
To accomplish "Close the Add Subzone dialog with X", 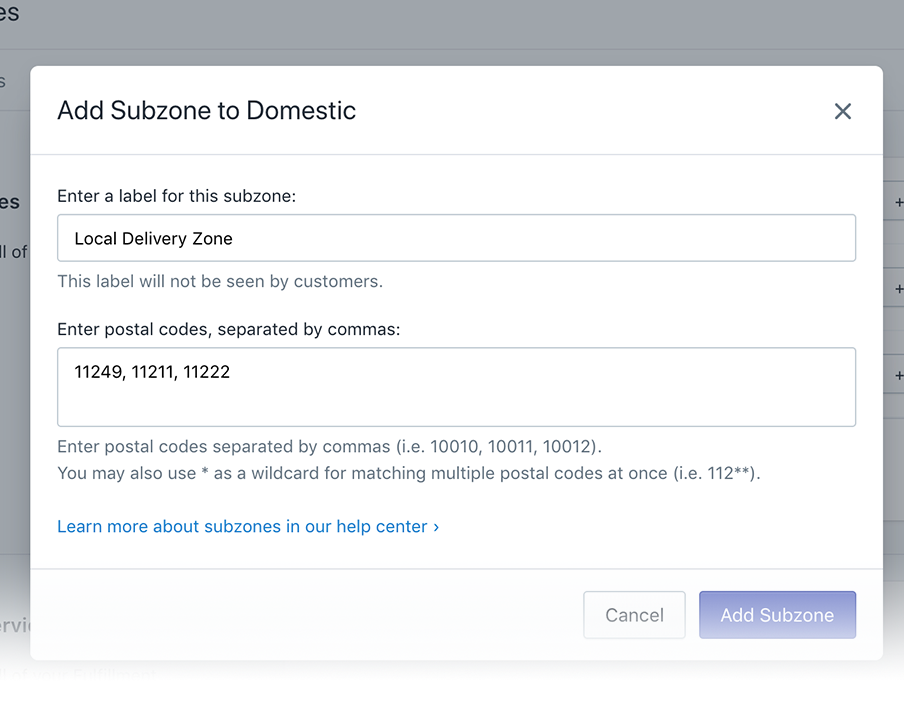I will pyautogui.click(x=843, y=111).
